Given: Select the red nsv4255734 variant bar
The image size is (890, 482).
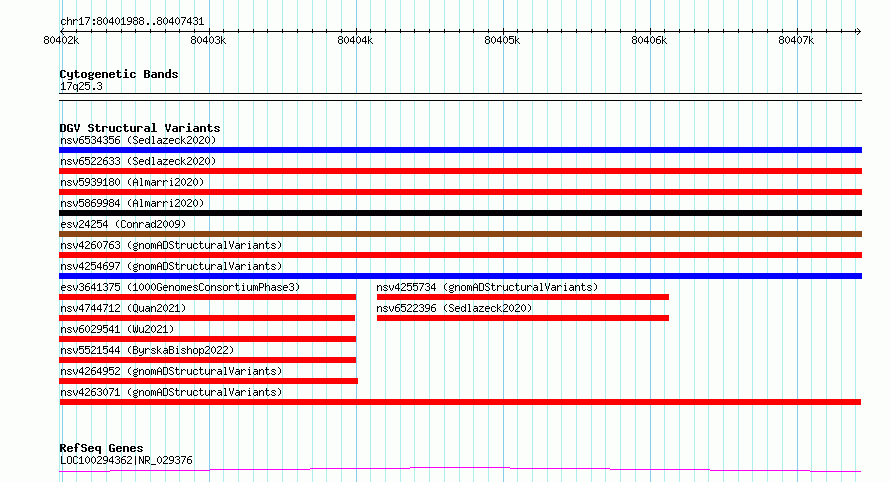Looking at the screenshot, I should pyautogui.click(x=523, y=297).
